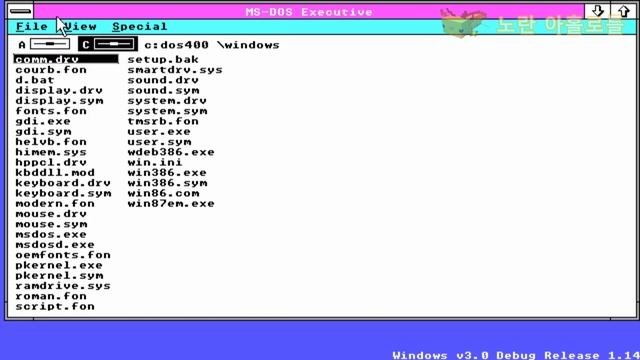Select mouse.drv file
Viewport: 640px width, 360px height.
pos(51,214)
